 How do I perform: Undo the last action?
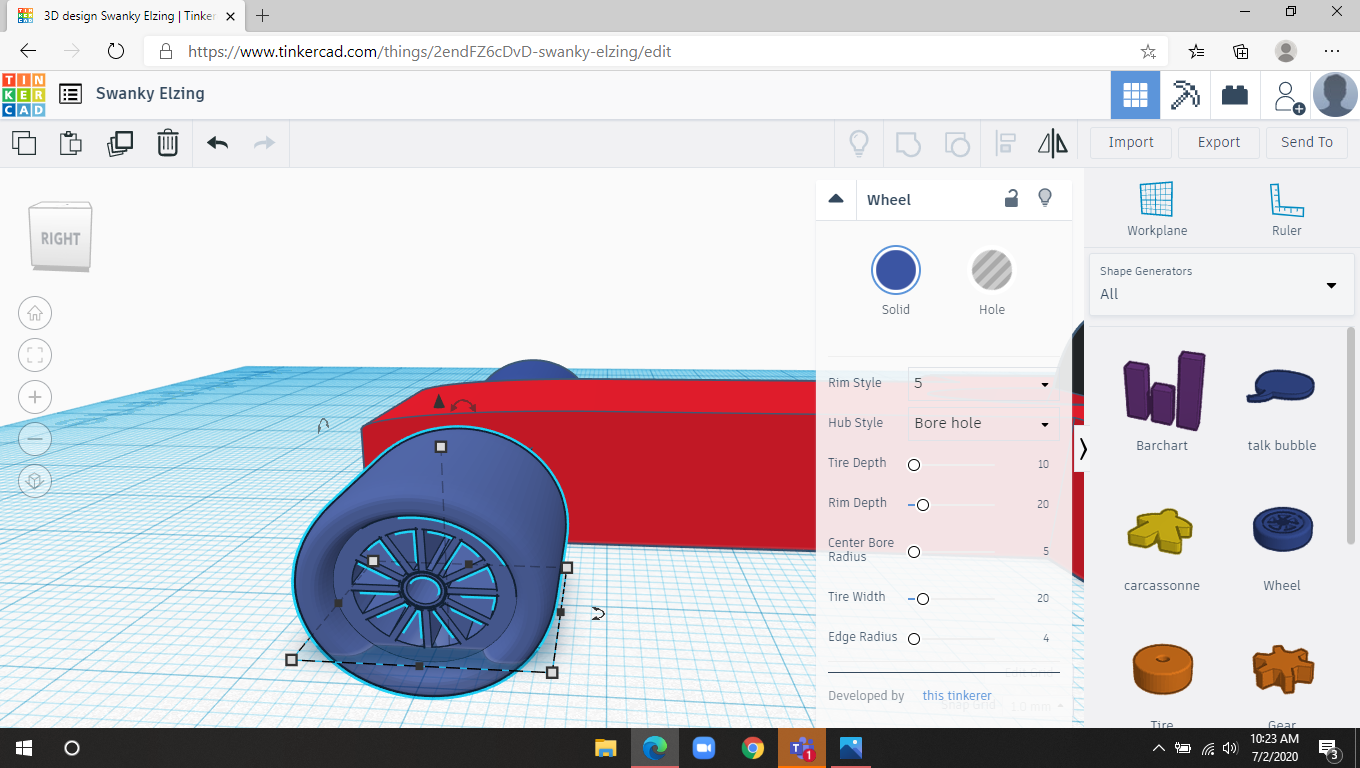pyautogui.click(x=218, y=143)
